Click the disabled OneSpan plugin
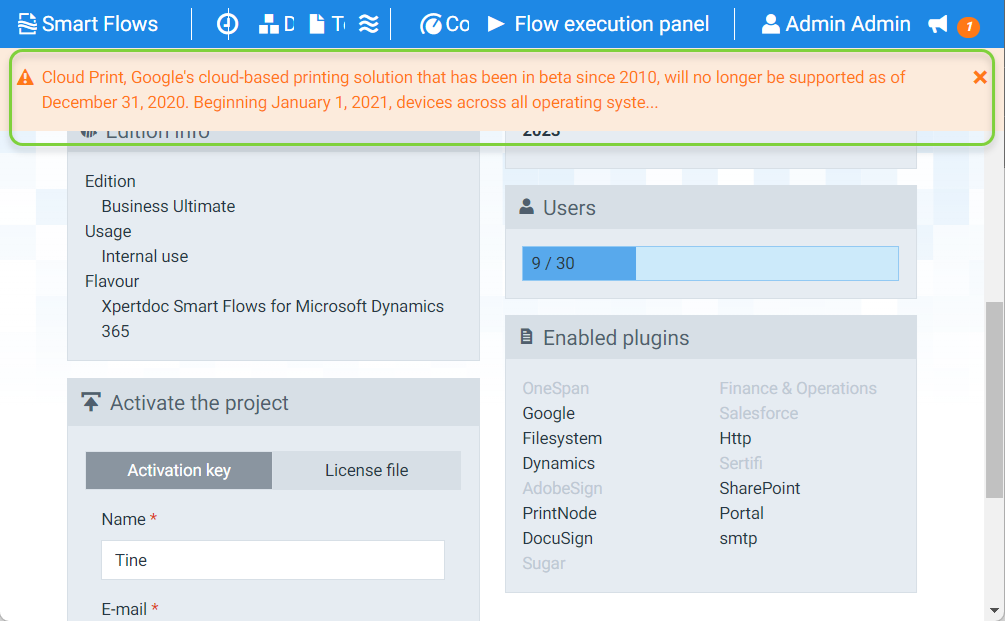 [x=556, y=388]
